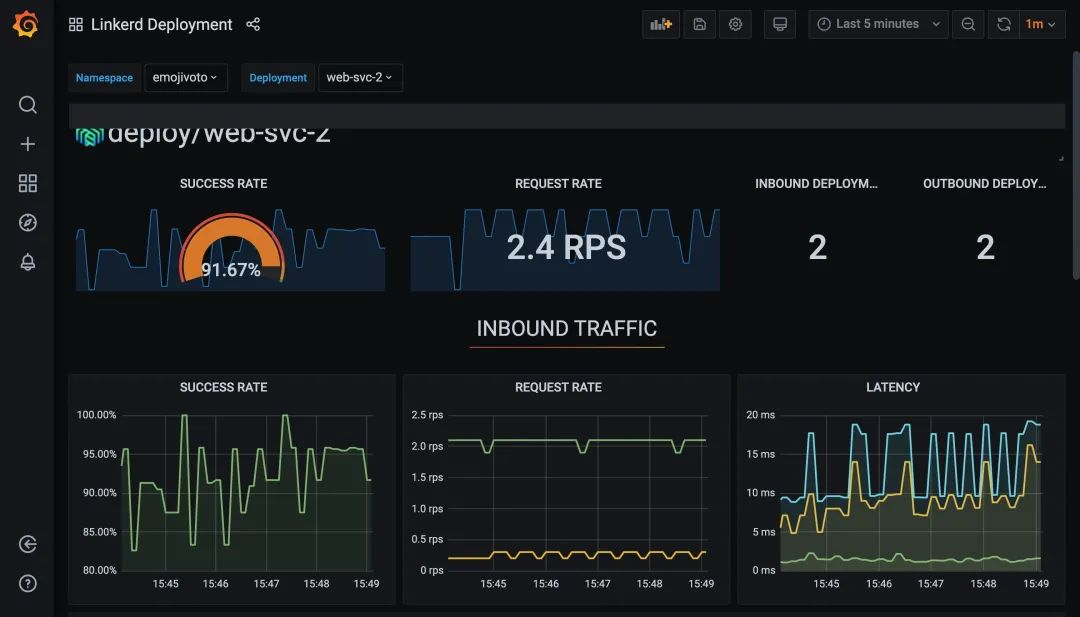Open the 1m refresh interval dropdown
Image resolution: width=1080 pixels, height=617 pixels.
1041,24
